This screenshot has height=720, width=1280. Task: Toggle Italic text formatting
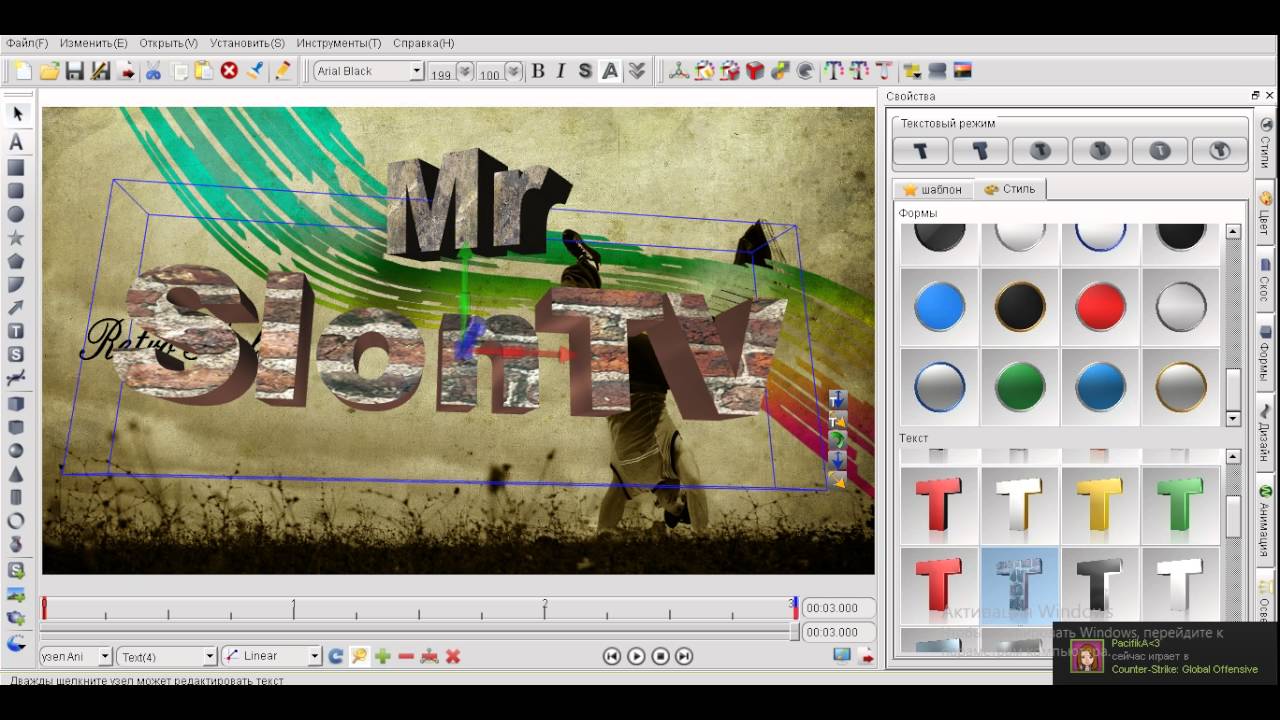[561, 71]
